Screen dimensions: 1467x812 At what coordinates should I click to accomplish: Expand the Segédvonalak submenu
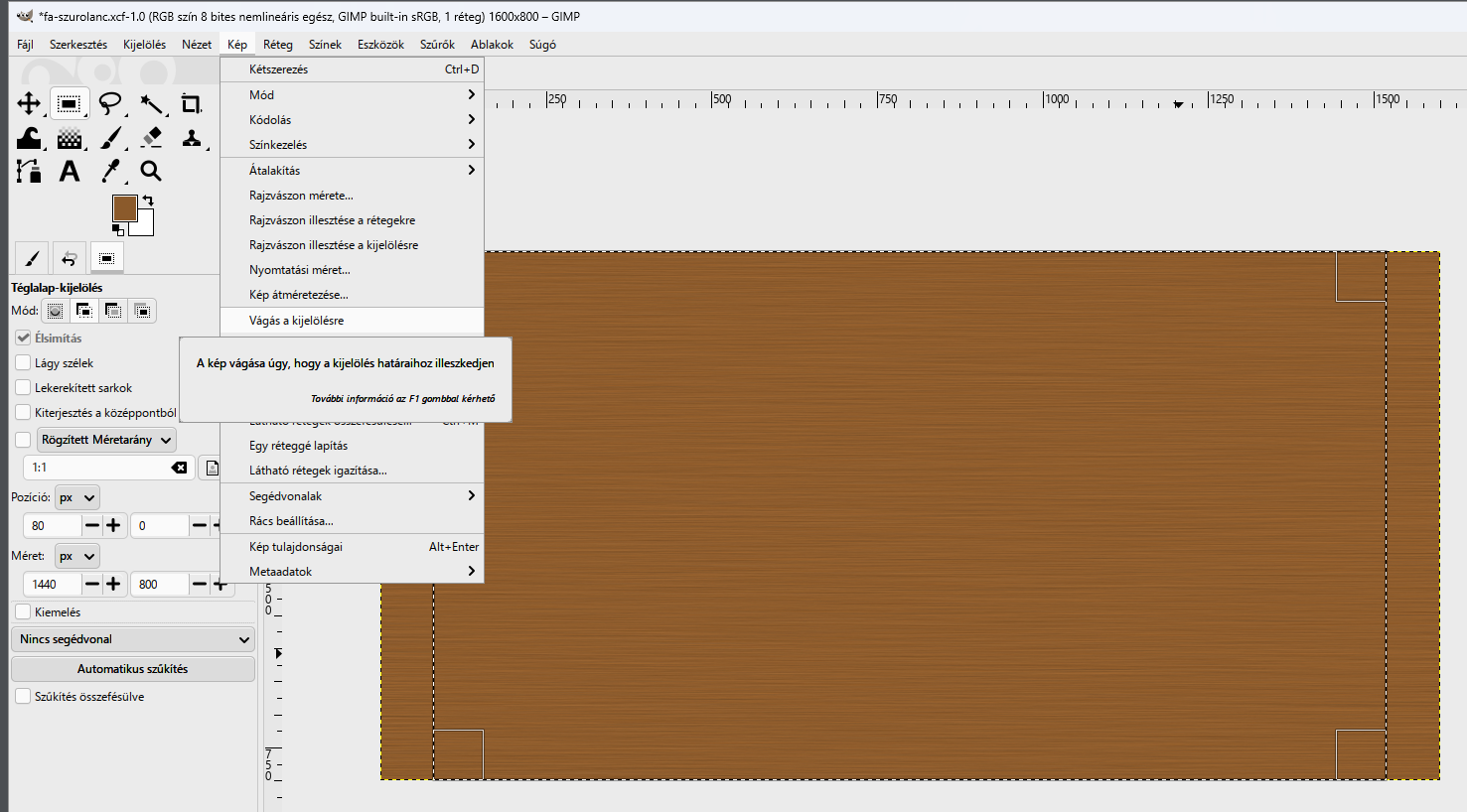(x=352, y=496)
